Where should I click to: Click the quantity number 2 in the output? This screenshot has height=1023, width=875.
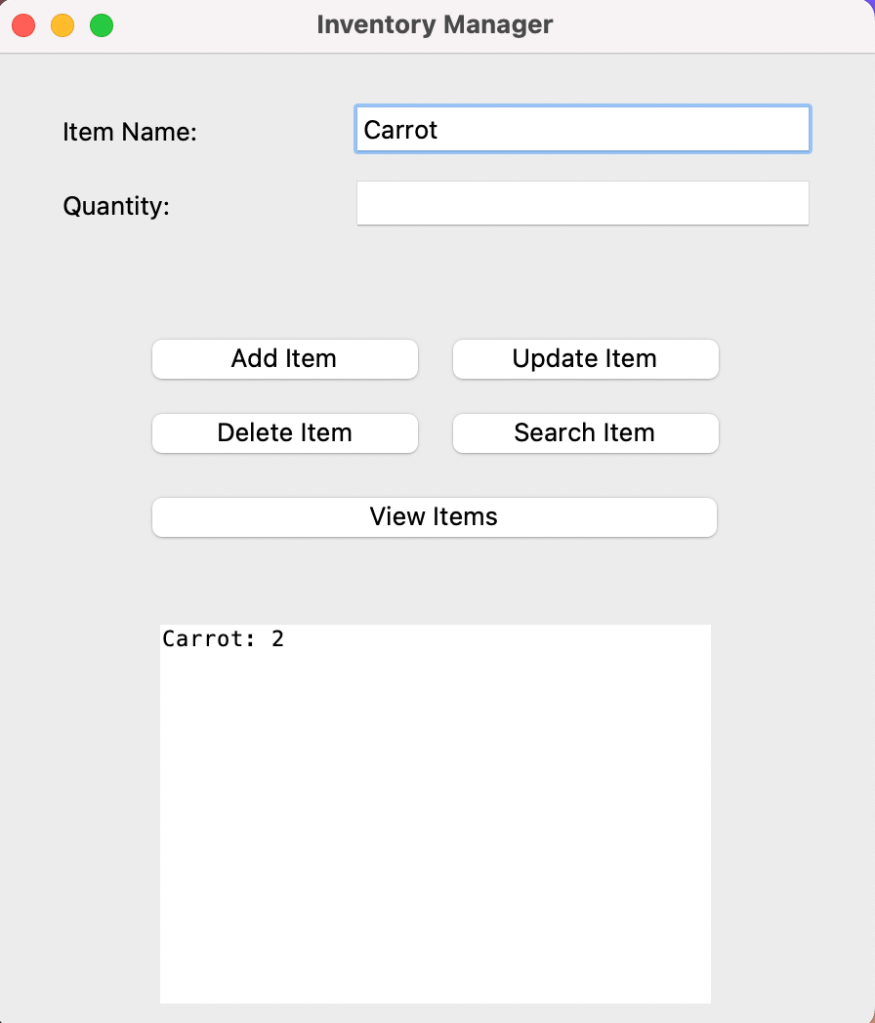[x=278, y=639]
